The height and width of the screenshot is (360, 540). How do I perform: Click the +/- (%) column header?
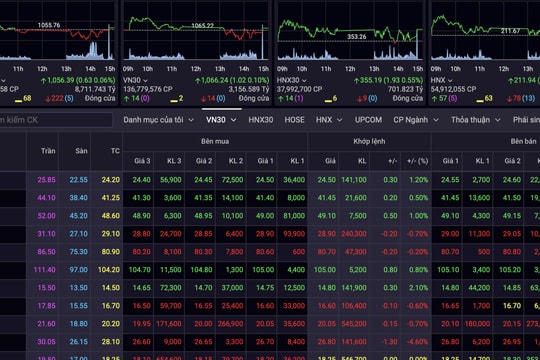click(x=417, y=161)
